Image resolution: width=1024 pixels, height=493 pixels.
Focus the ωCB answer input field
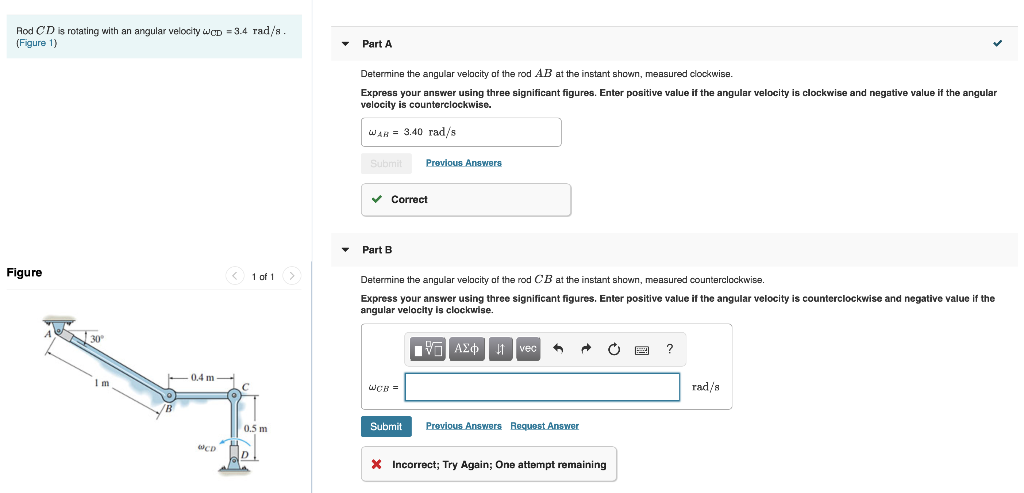click(x=542, y=387)
